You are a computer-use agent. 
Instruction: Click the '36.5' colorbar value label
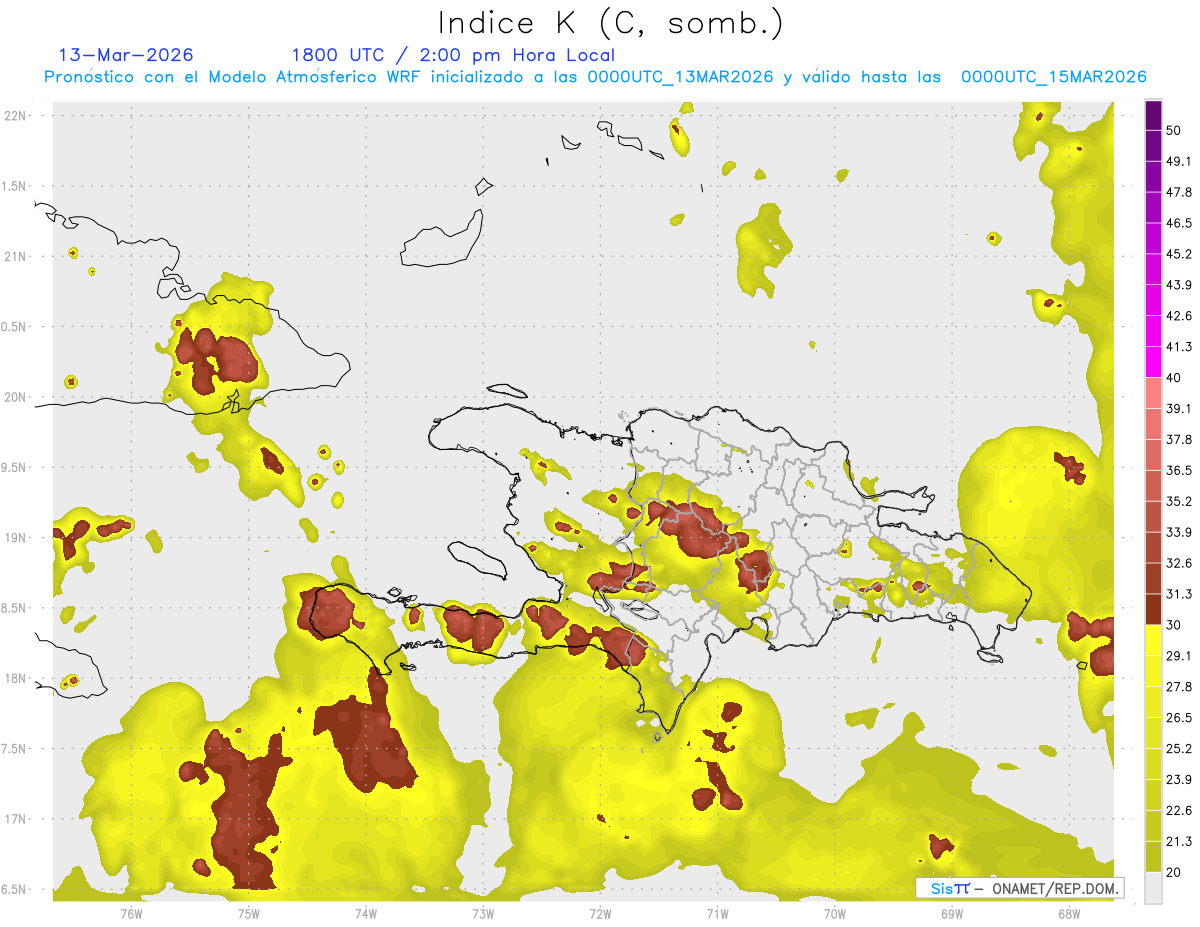pos(1180,470)
